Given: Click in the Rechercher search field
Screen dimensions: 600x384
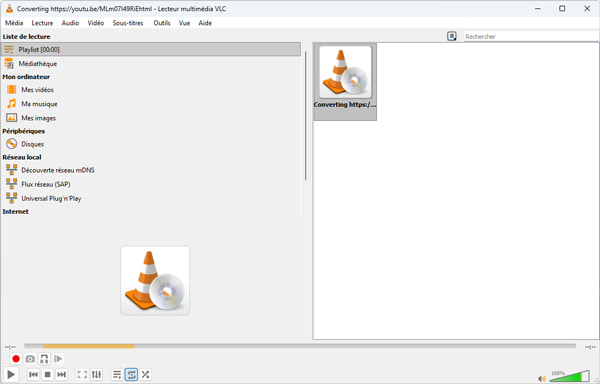Looking at the screenshot, I should tap(531, 36).
